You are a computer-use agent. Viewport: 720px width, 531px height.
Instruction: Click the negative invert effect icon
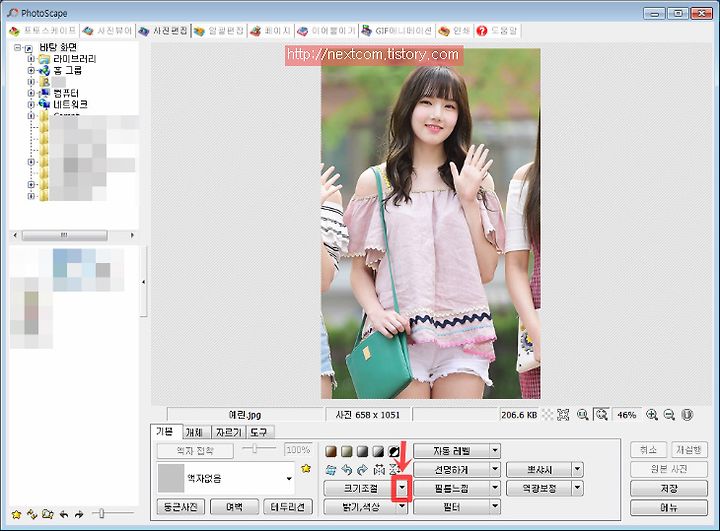(394, 451)
